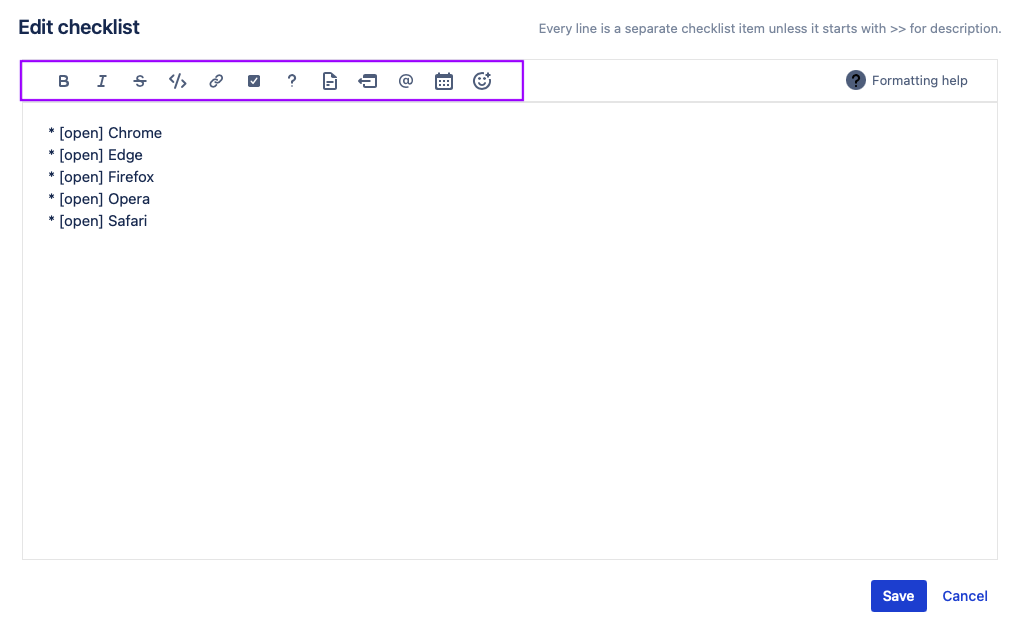Apply italic formatting
Viewport: 1017px width, 630px height.
pyautogui.click(x=101, y=80)
